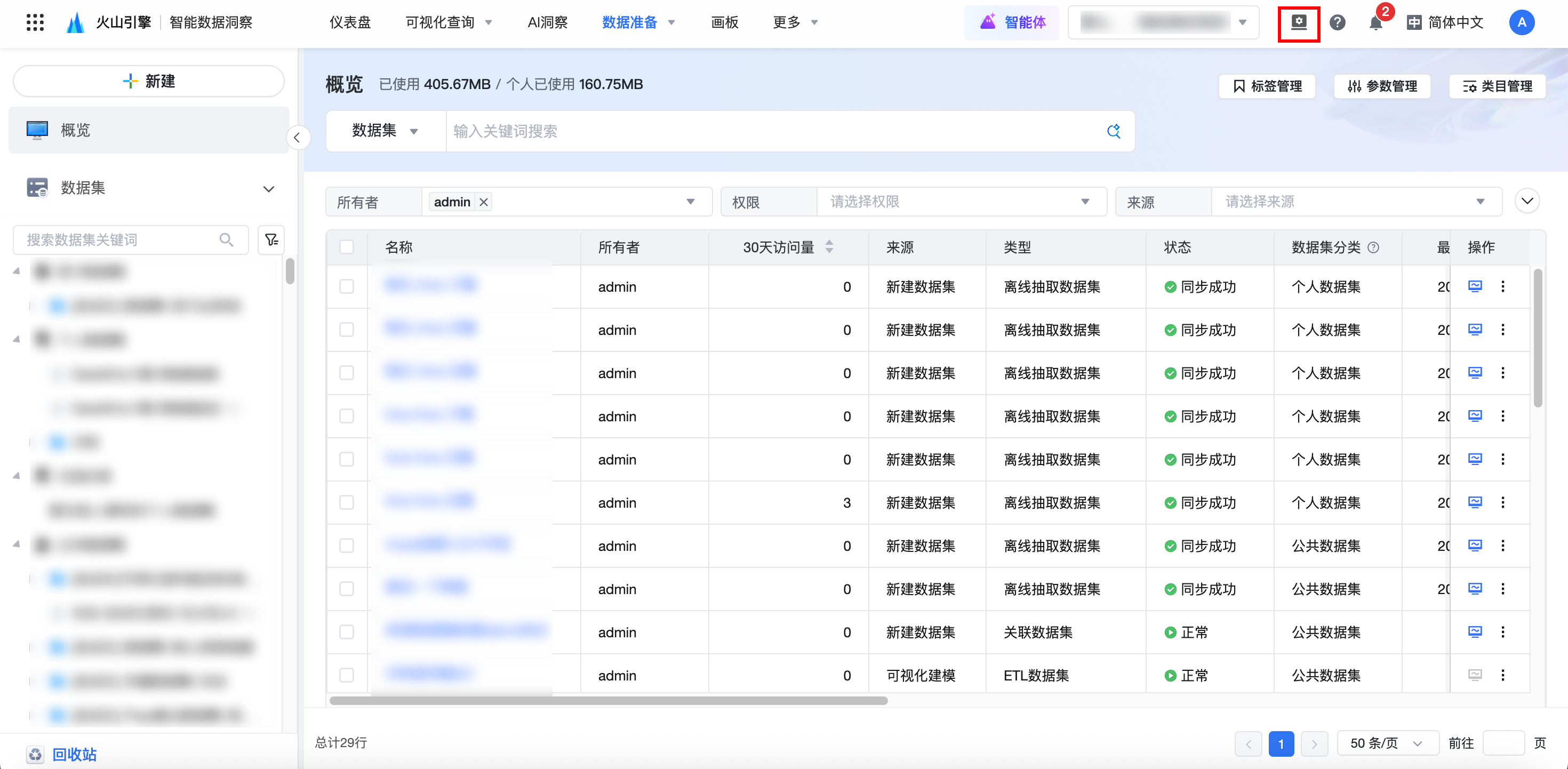Viewport: 1568px width, 769px height.
Task: Click the AI search icon in keyword box
Action: pyautogui.click(x=1113, y=131)
